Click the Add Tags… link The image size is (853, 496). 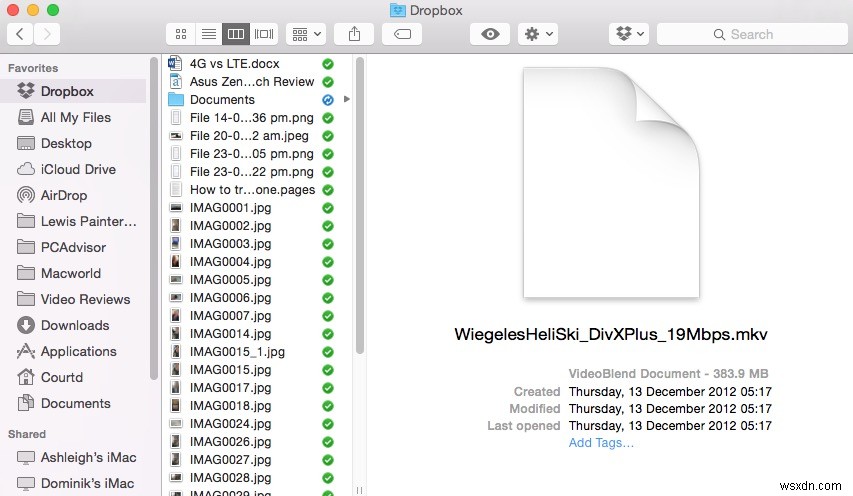point(601,443)
